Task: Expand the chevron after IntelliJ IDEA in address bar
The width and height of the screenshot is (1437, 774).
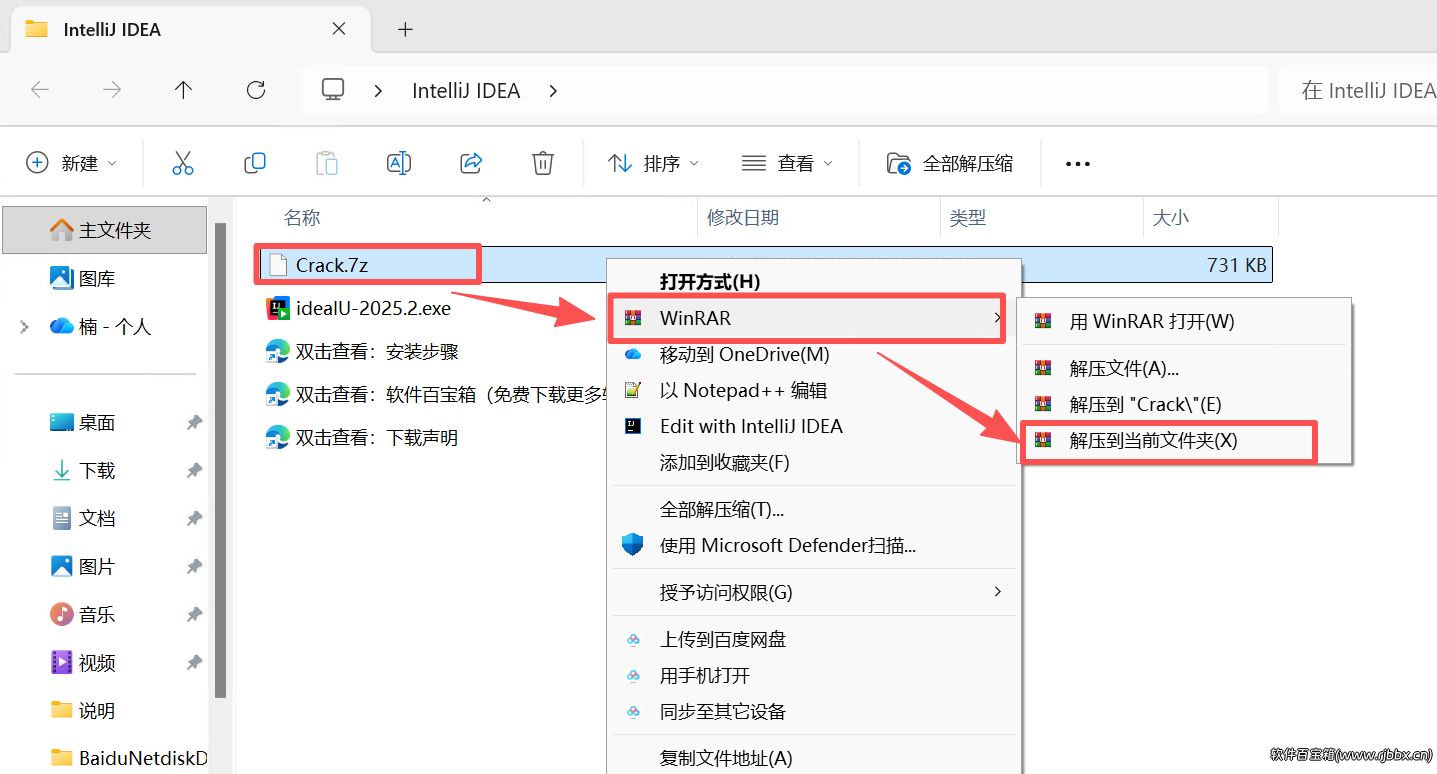Action: tap(553, 91)
